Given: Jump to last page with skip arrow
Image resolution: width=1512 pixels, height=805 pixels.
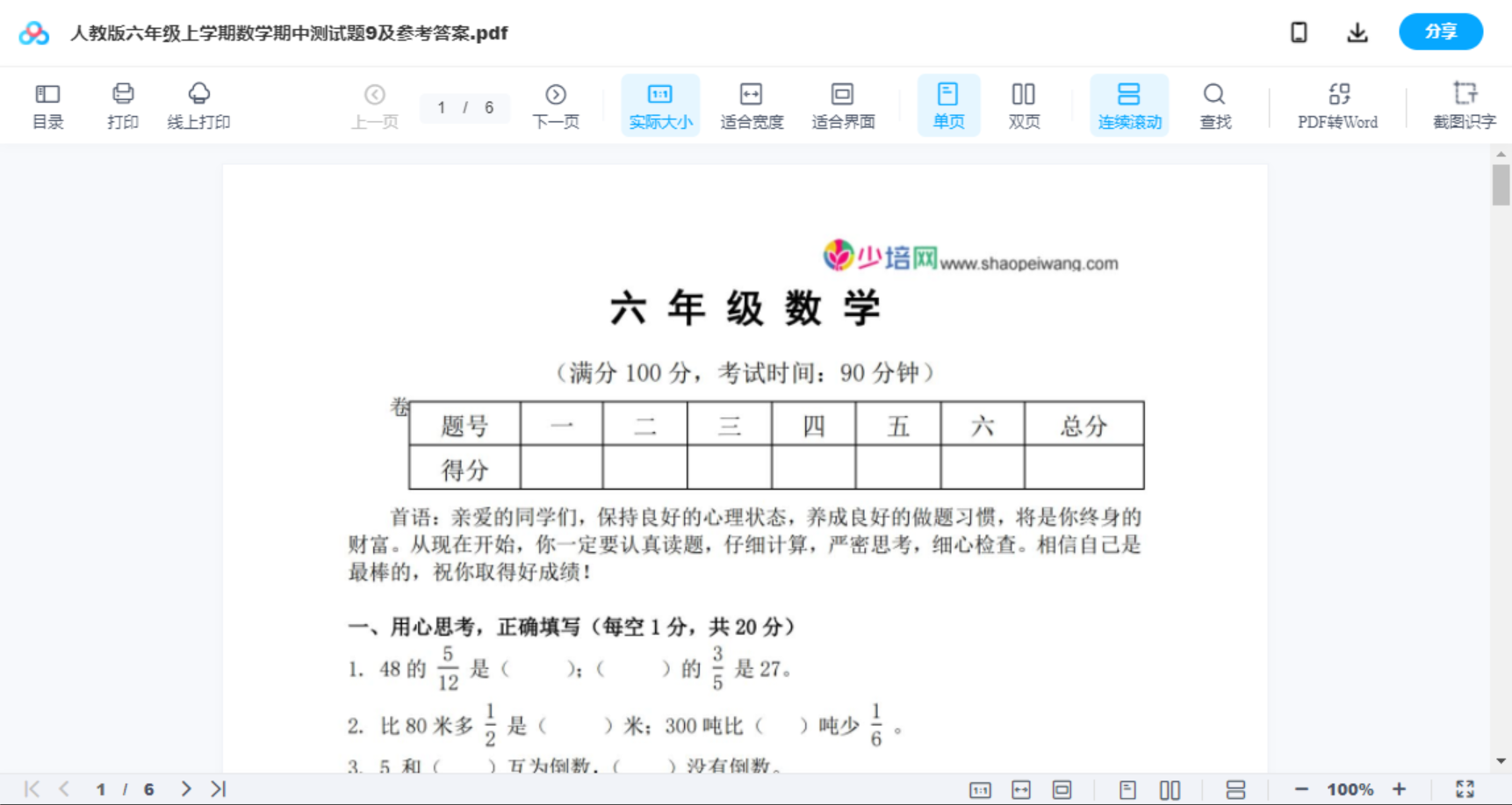Looking at the screenshot, I should click(217, 788).
